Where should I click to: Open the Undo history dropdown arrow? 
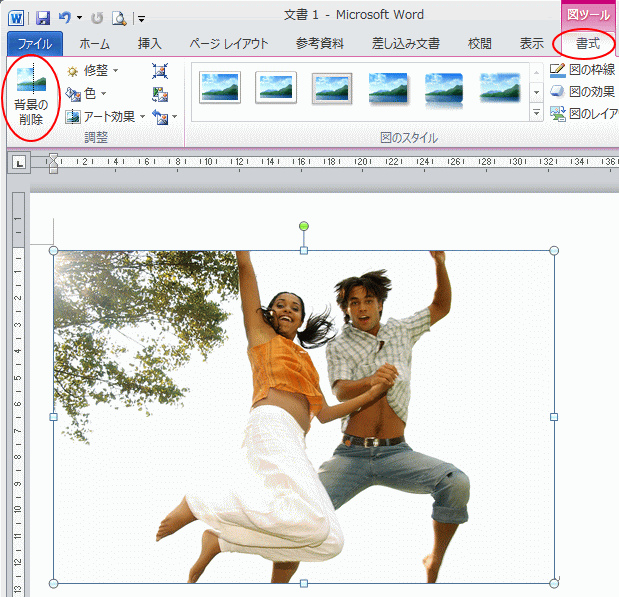coord(79,18)
